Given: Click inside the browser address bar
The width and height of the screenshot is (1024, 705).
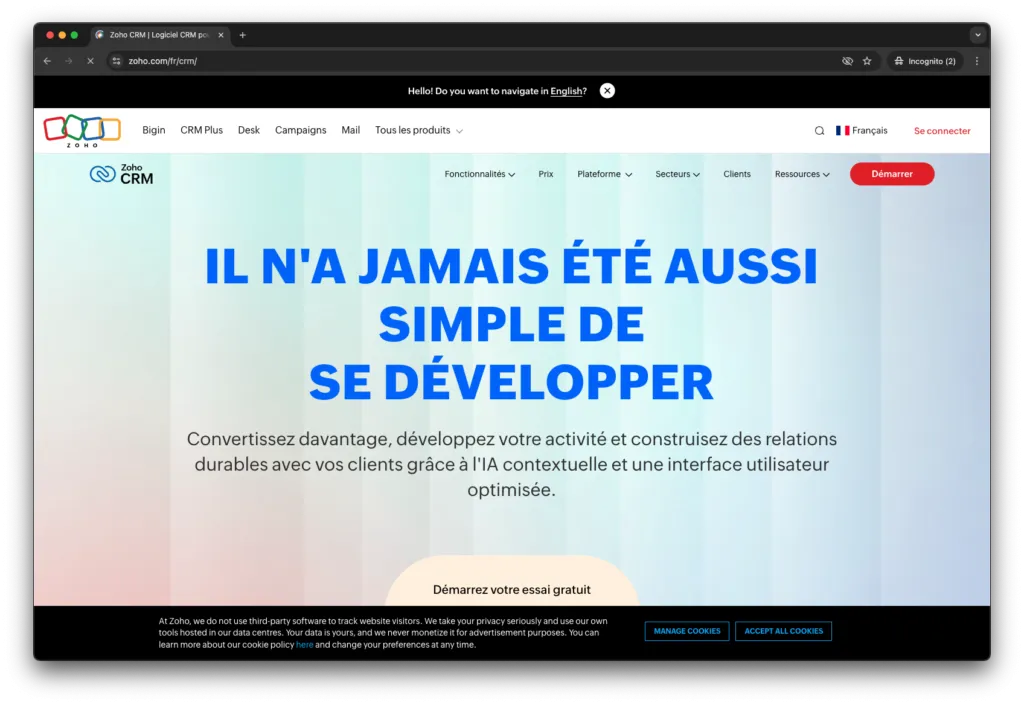Looking at the screenshot, I should coord(300,60).
